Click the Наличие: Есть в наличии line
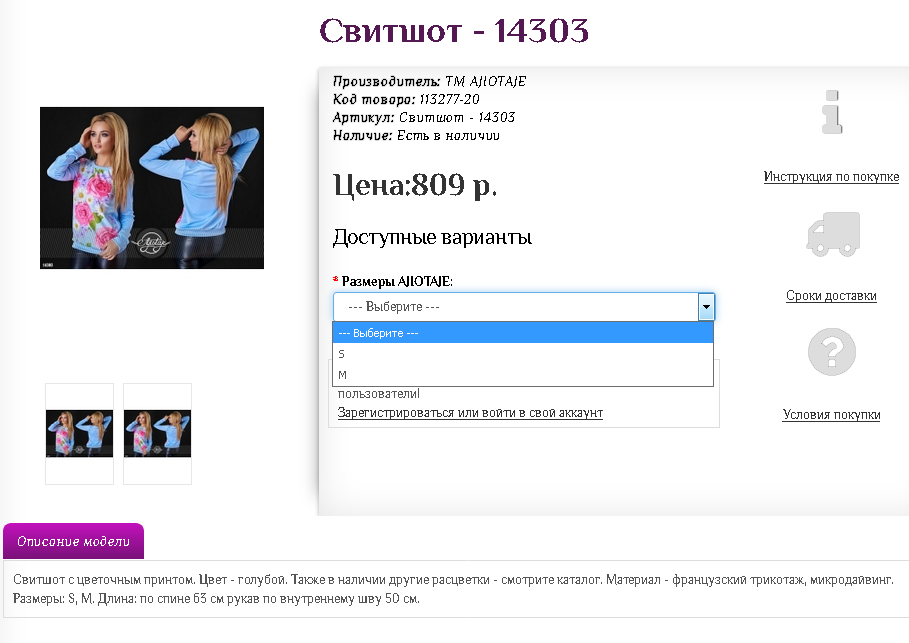The height and width of the screenshot is (643, 909). tap(416, 135)
